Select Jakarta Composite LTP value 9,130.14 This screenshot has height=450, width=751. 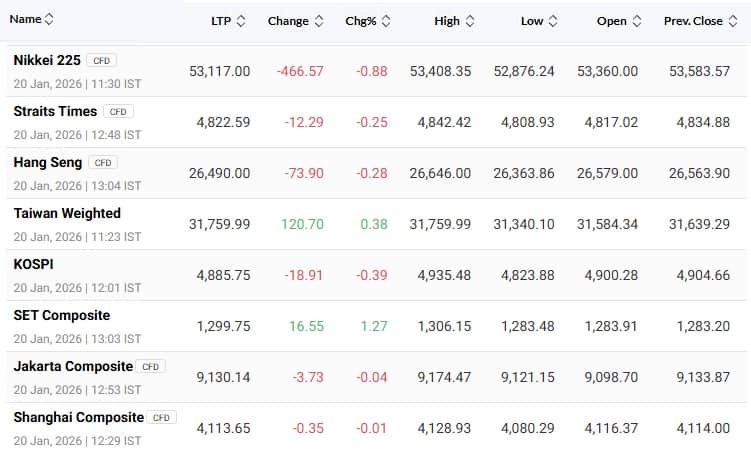pos(223,378)
